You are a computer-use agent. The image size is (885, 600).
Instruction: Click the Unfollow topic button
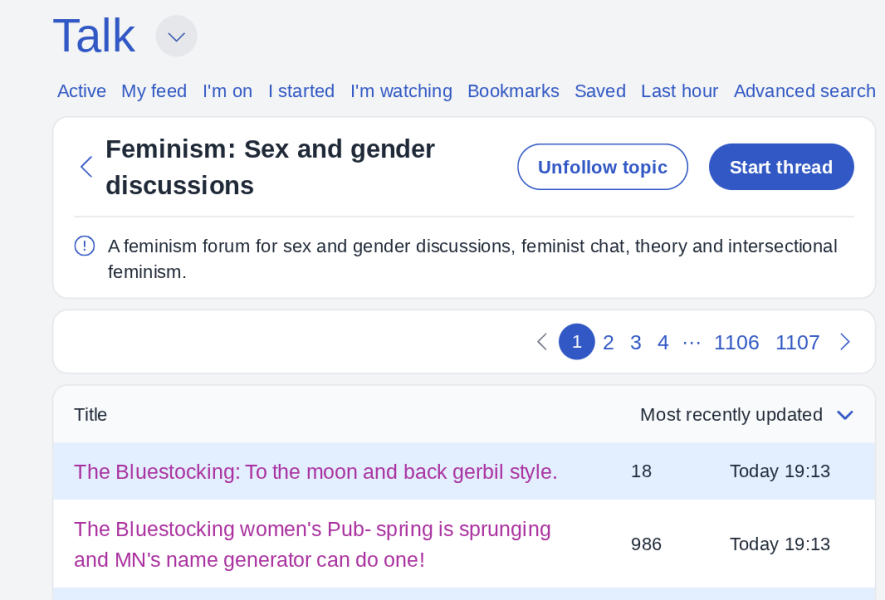[x=602, y=167]
